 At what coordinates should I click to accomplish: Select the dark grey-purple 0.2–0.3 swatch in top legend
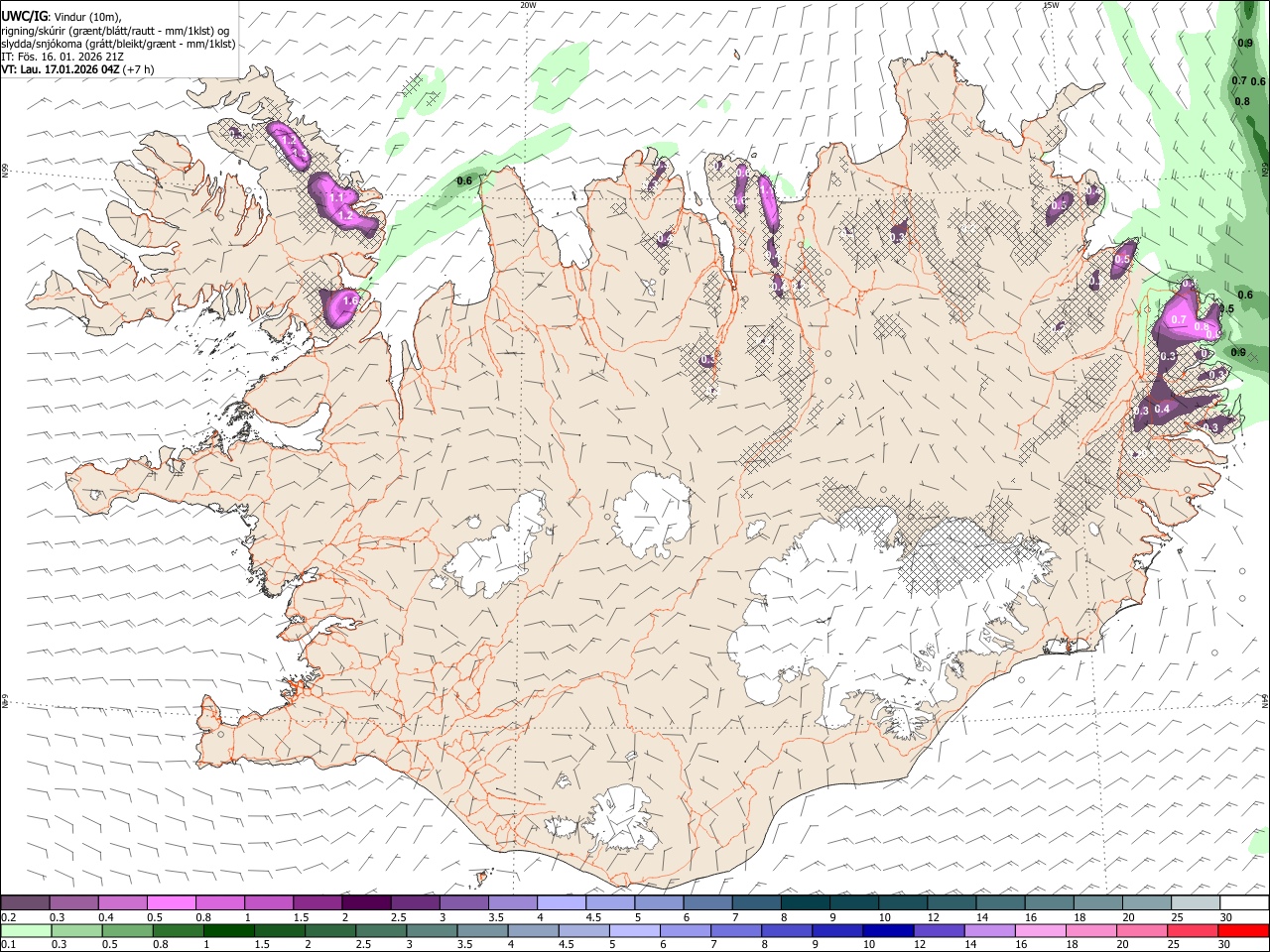click(25, 902)
